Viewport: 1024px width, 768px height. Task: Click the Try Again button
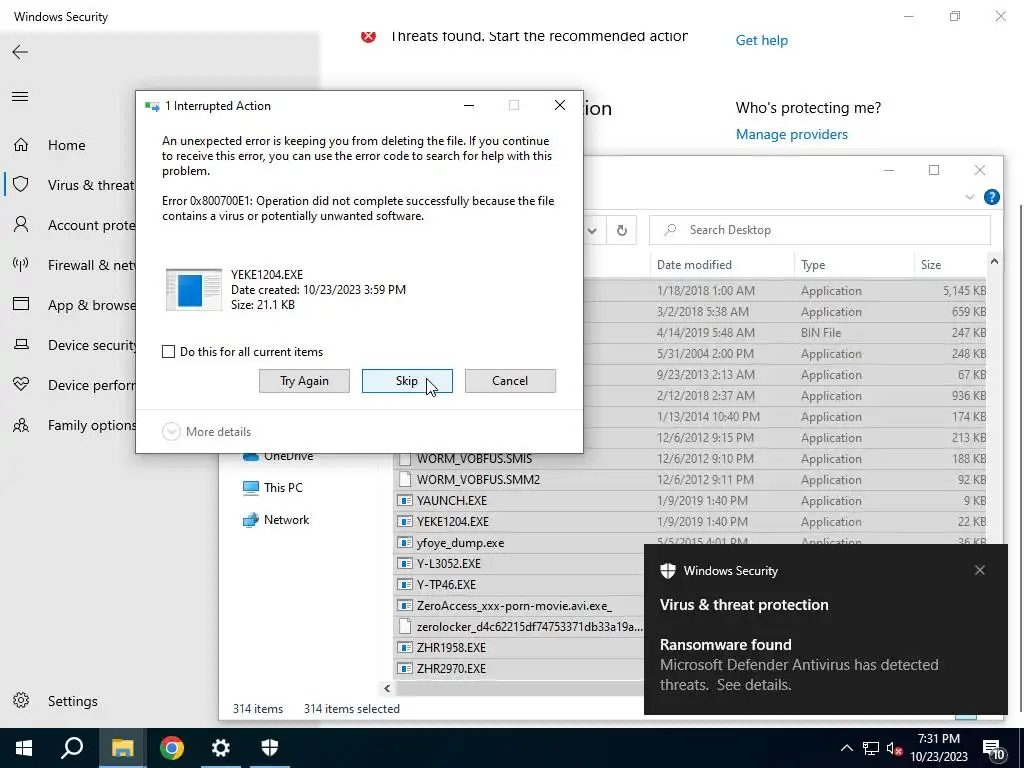304,381
